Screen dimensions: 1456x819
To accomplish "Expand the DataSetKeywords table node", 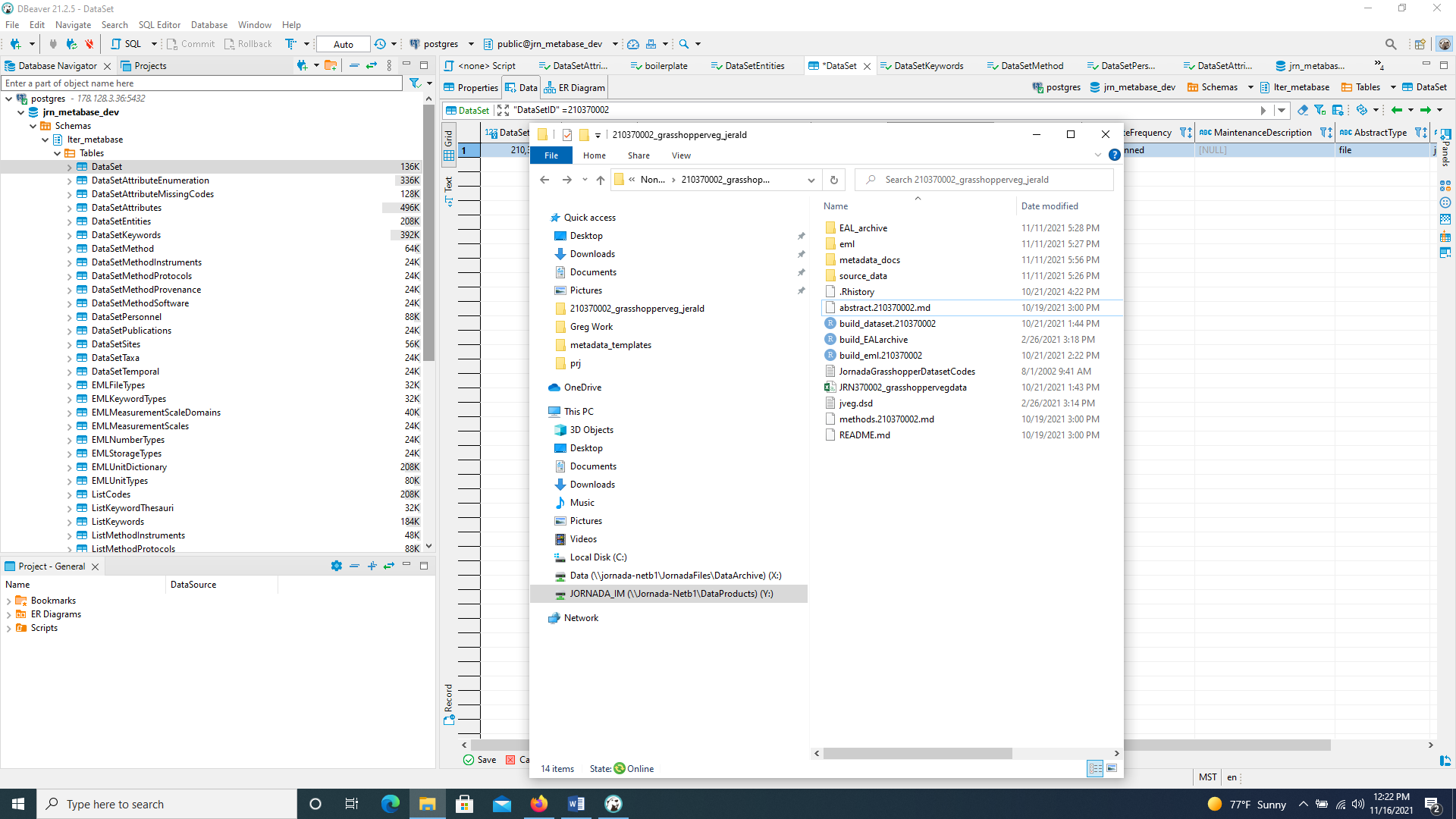I will pos(69,235).
